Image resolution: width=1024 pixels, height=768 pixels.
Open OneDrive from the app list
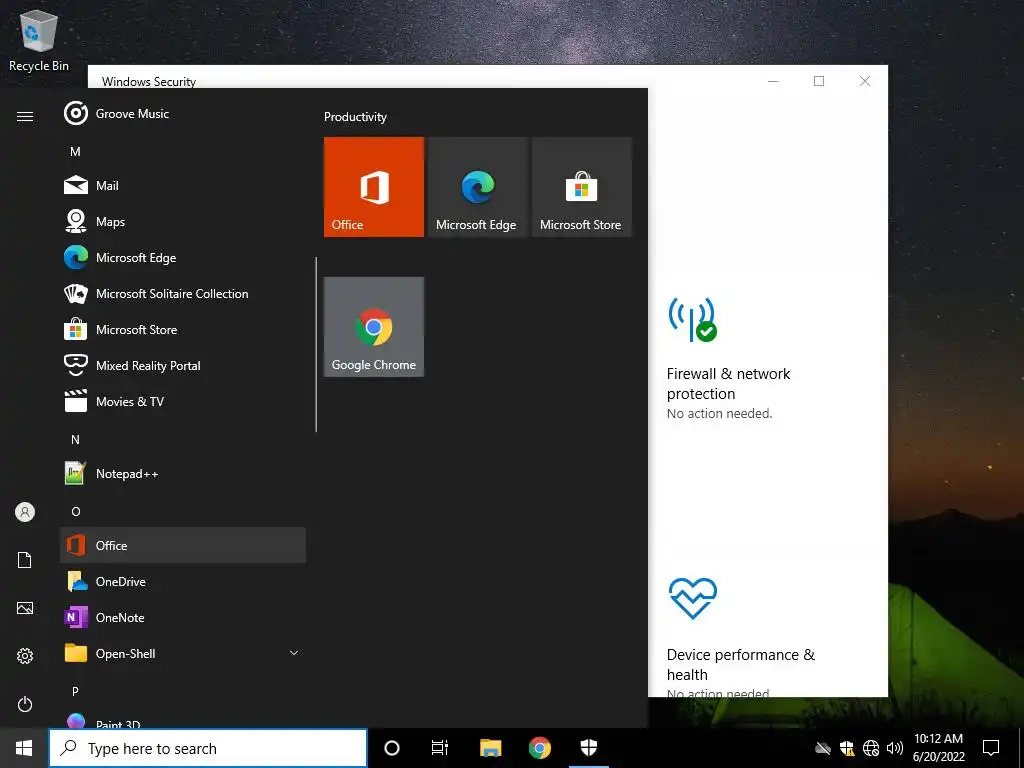point(183,581)
